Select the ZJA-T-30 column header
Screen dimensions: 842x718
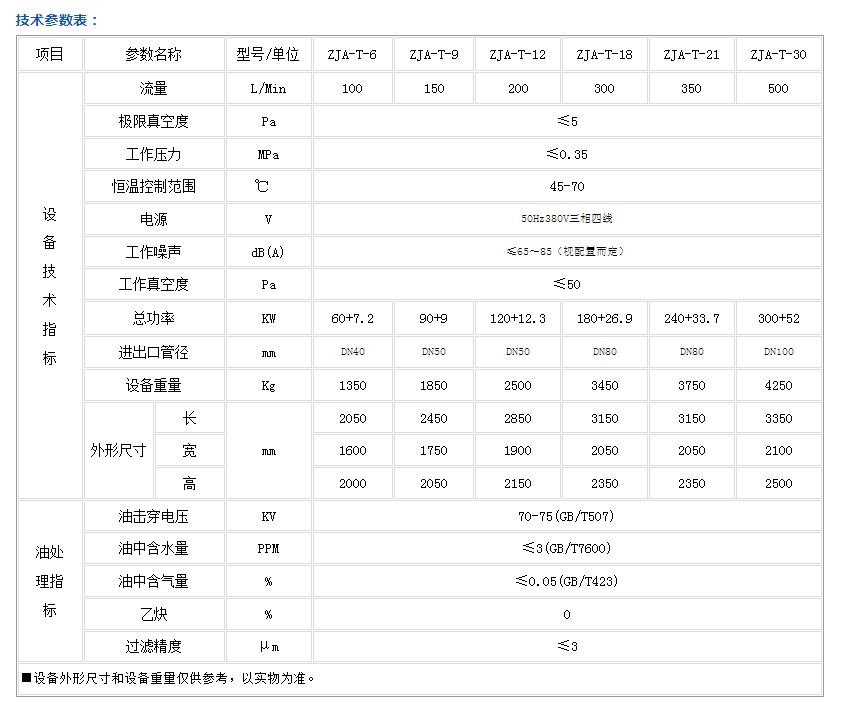(778, 55)
